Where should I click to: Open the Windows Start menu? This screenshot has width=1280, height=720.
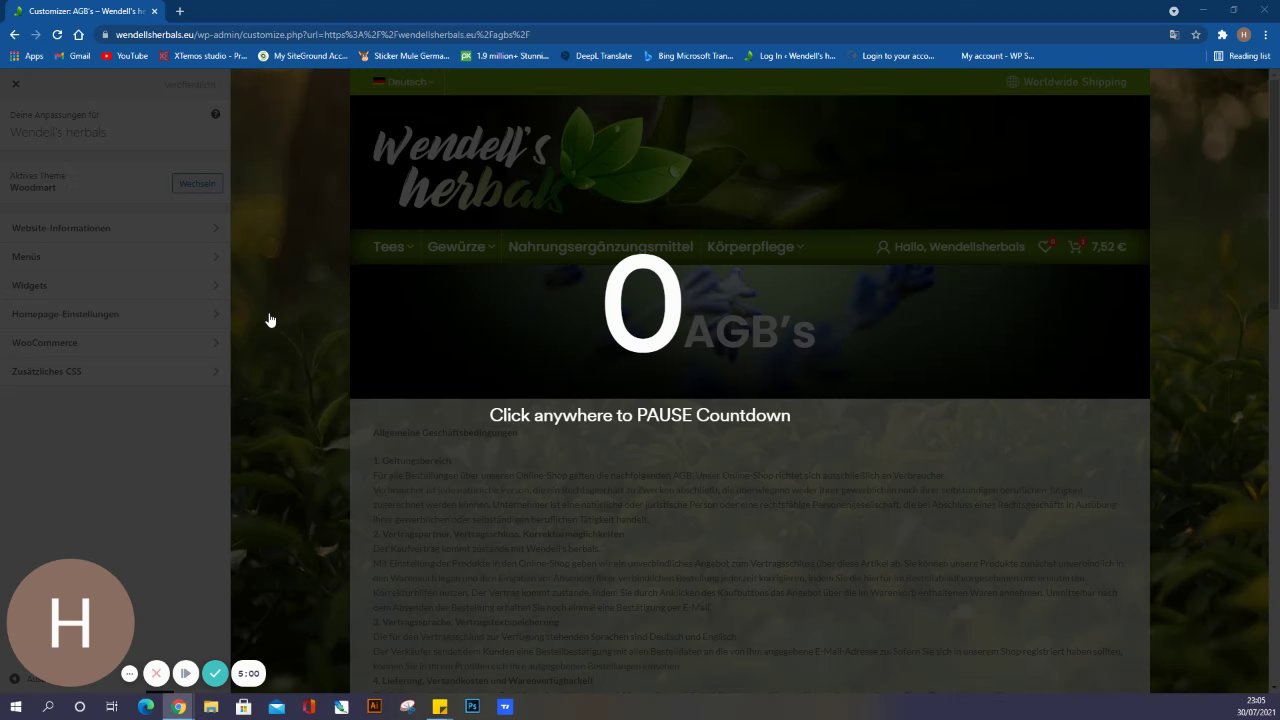pyautogui.click(x=16, y=706)
